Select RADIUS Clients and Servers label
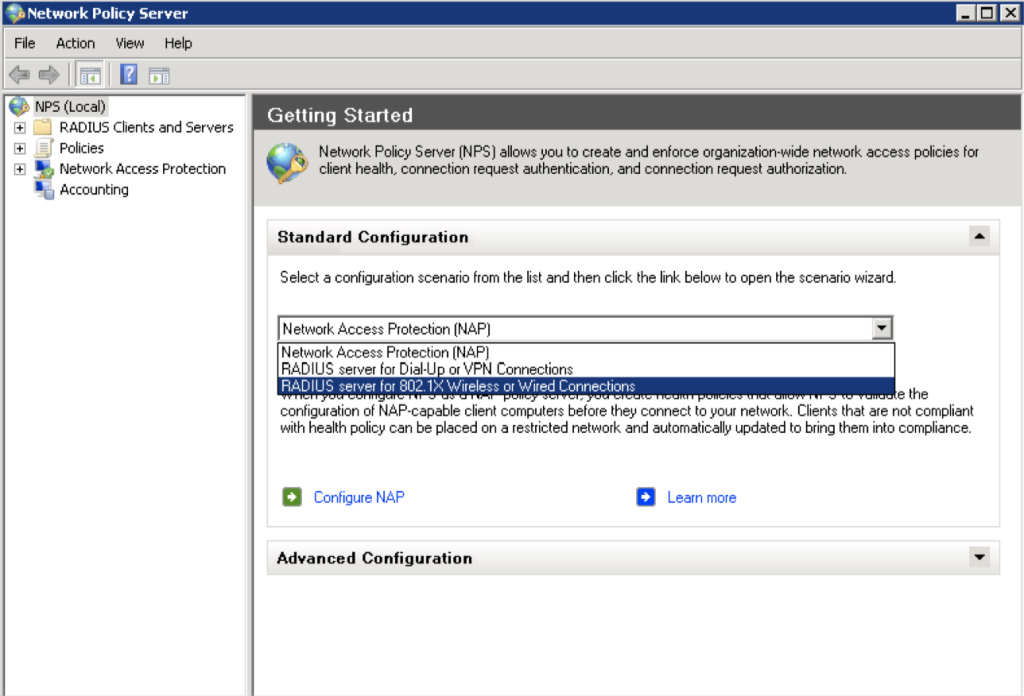 coord(146,127)
